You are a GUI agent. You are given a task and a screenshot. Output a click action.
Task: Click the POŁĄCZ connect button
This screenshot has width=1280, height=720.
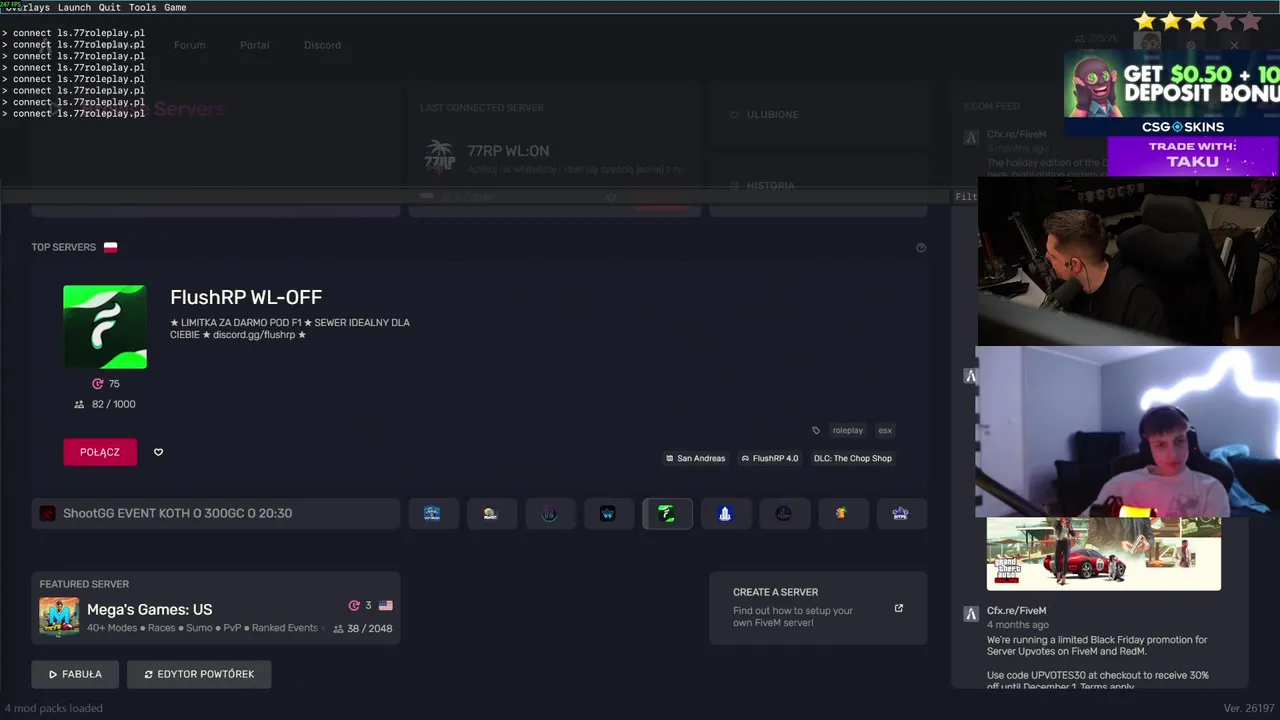click(100, 452)
